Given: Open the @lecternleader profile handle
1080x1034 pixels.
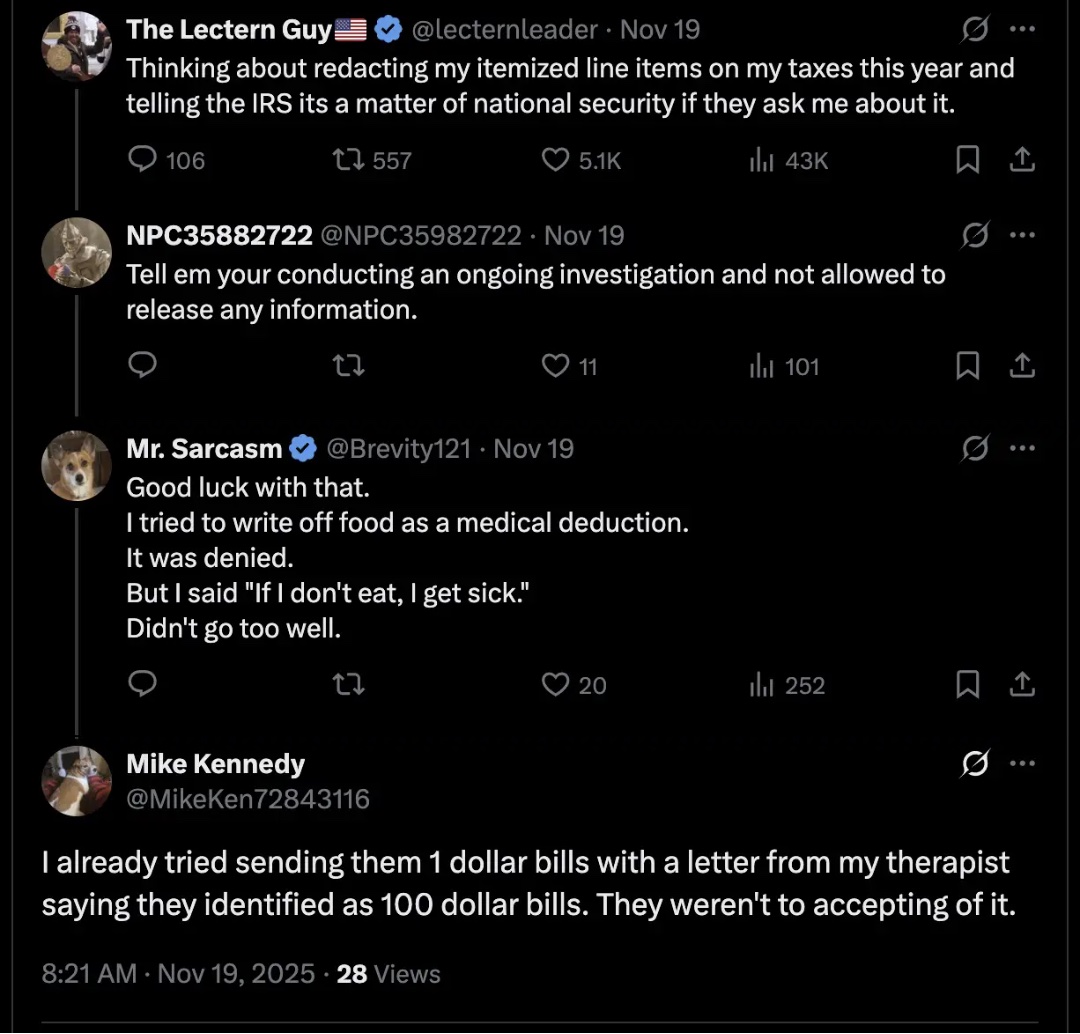Looking at the screenshot, I should point(505,30).
